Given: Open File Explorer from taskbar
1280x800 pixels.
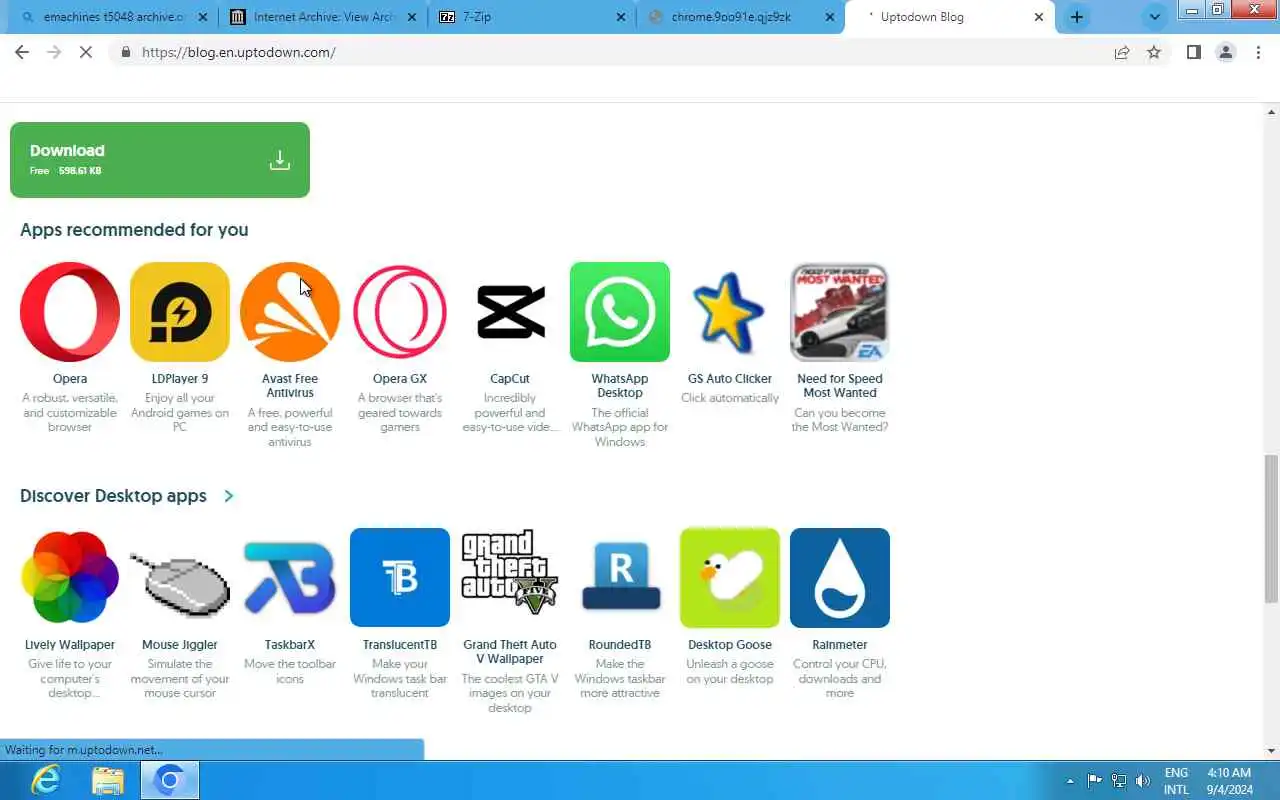Looking at the screenshot, I should tap(108, 780).
